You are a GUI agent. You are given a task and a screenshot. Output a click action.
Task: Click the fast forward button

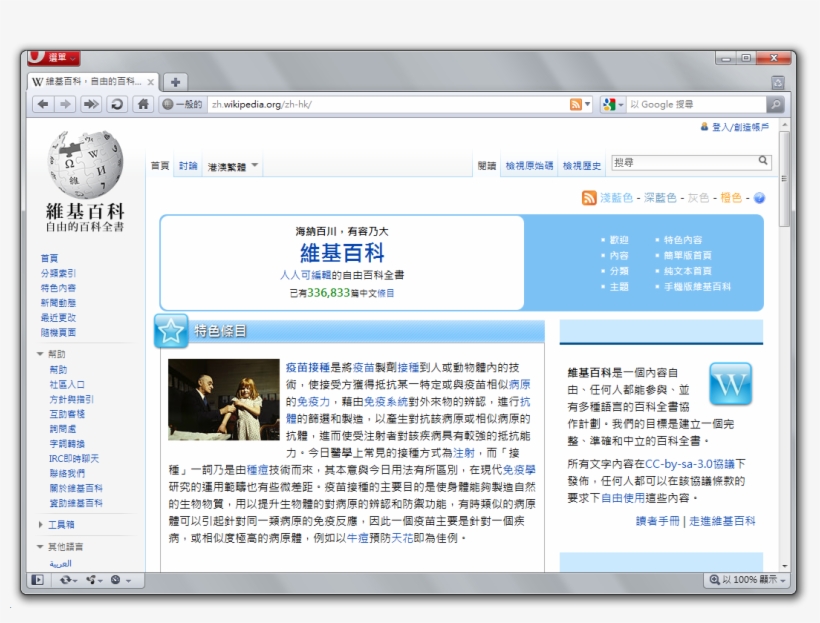tap(91, 104)
